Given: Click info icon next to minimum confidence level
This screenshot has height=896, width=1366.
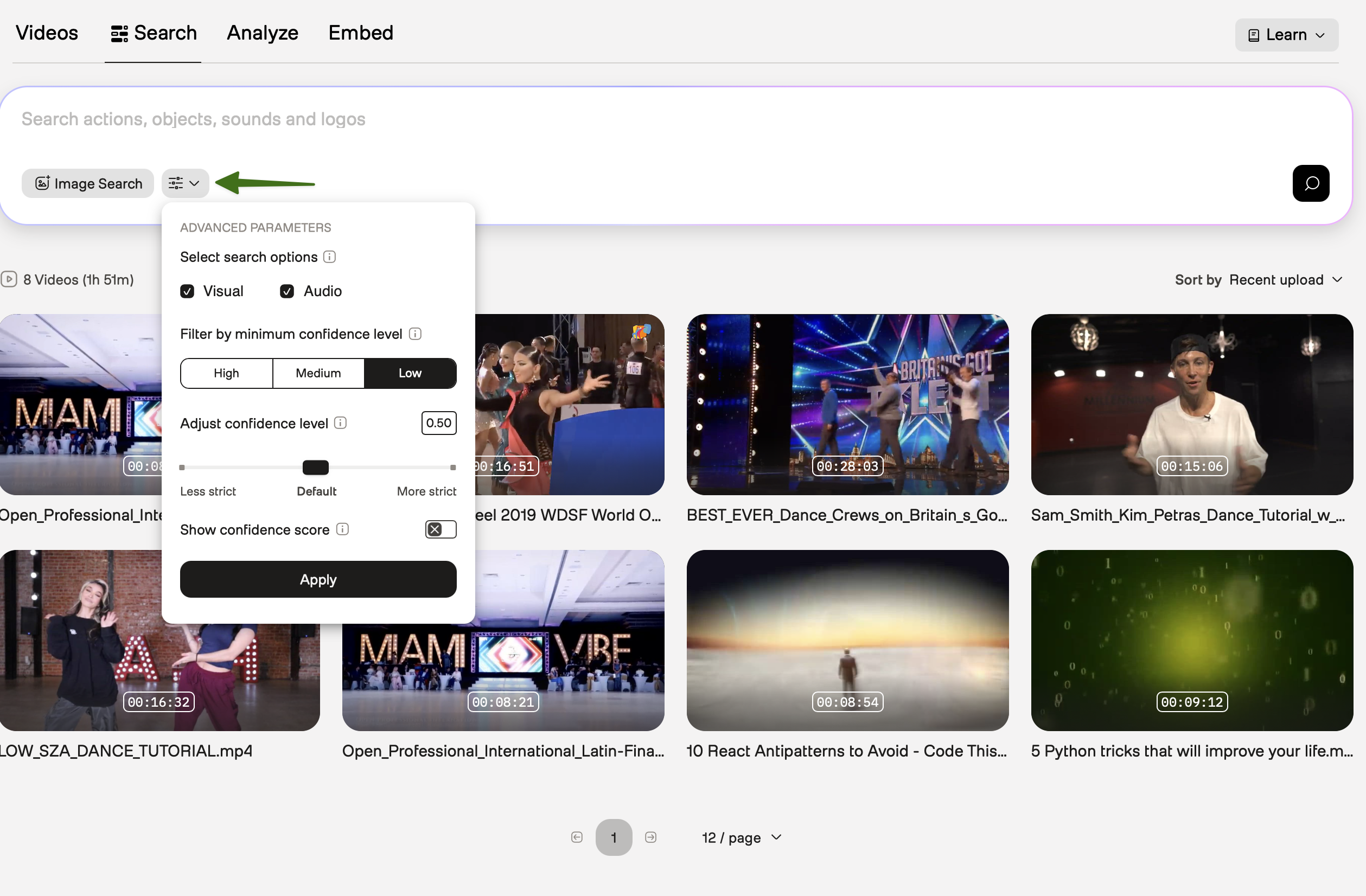Looking at the screenshot, I should click(415, 334).
